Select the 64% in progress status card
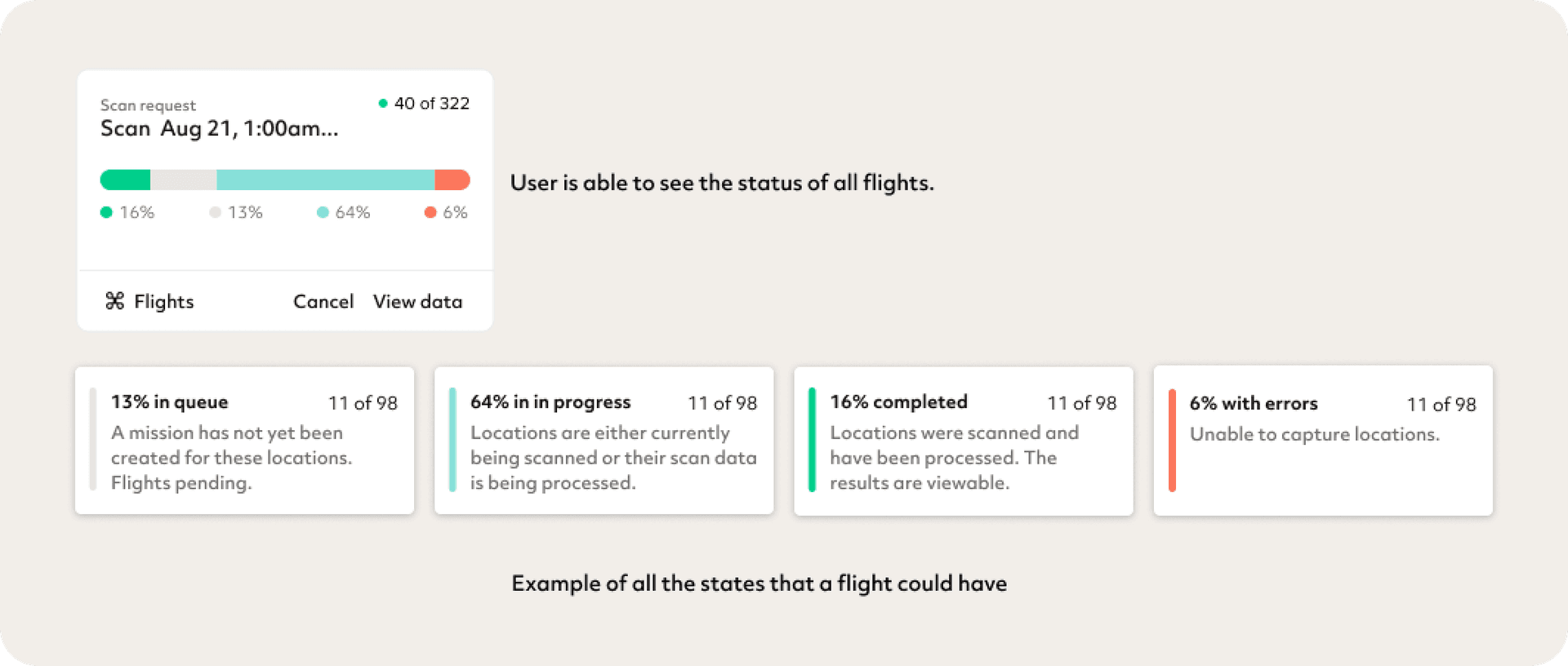1568x666 pixels. click(x=604, y=441)
